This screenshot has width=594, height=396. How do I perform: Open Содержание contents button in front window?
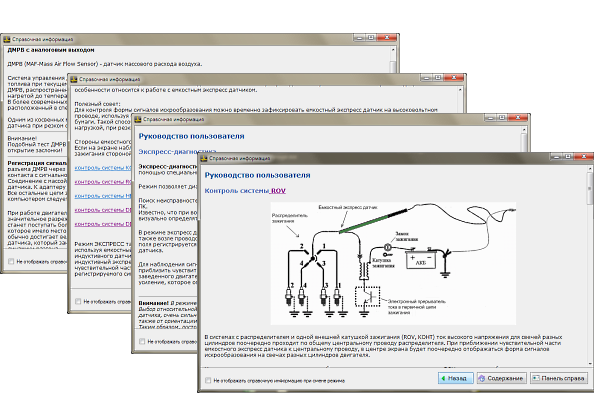click(x=501, y=378)
